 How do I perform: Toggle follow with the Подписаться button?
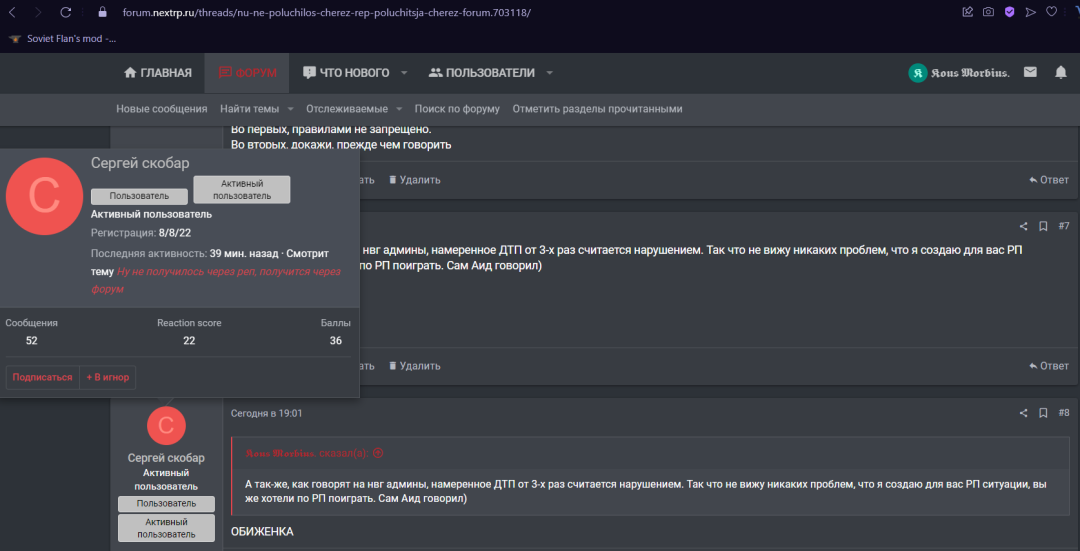tap(42, 377)
